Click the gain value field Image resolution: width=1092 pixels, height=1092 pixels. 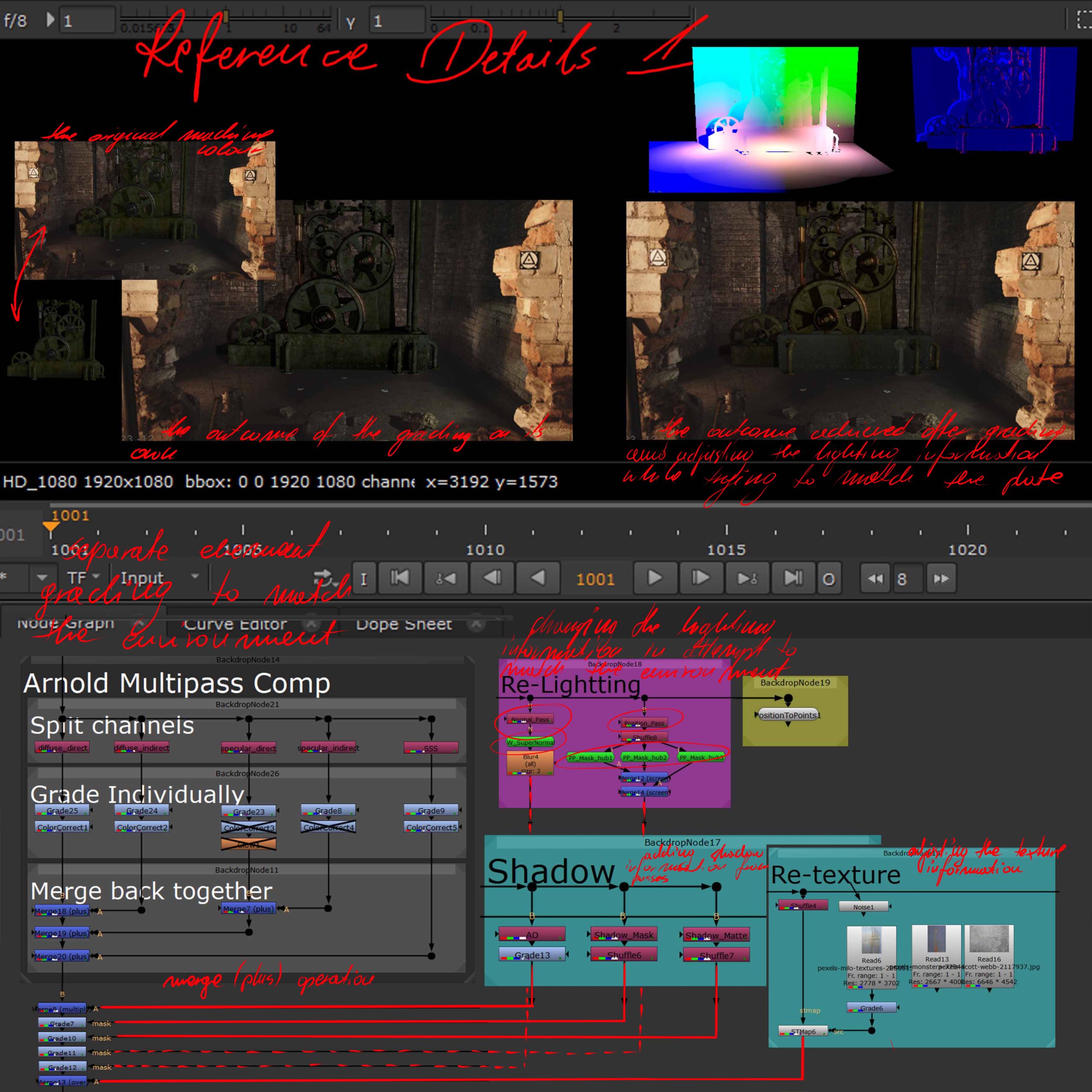click(x=87, y=21)
